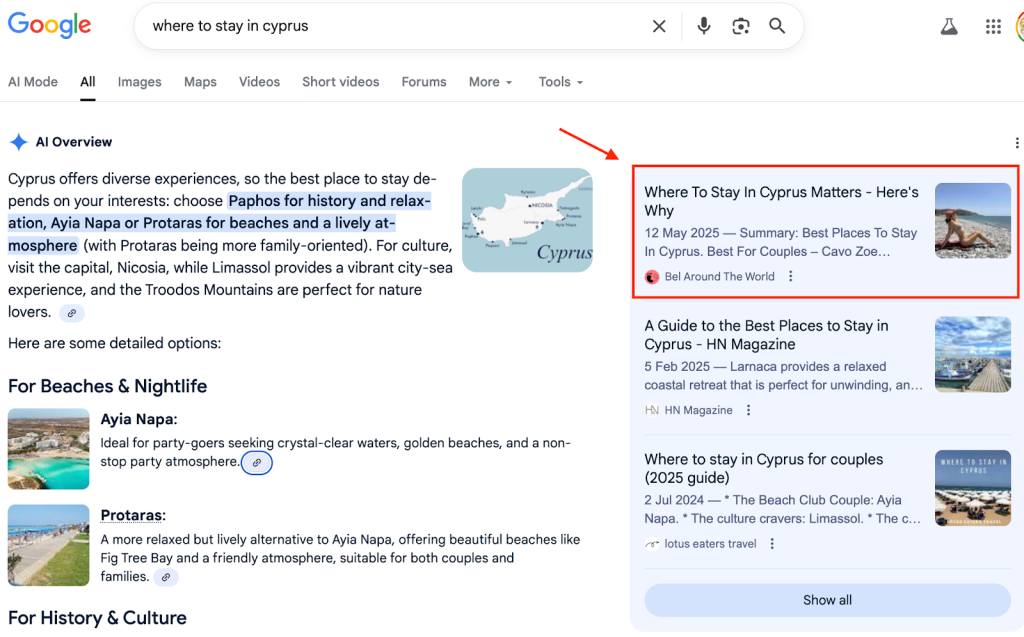
Task: Open options menu beside HN Magazine source
Action: [x=749, y=410]
